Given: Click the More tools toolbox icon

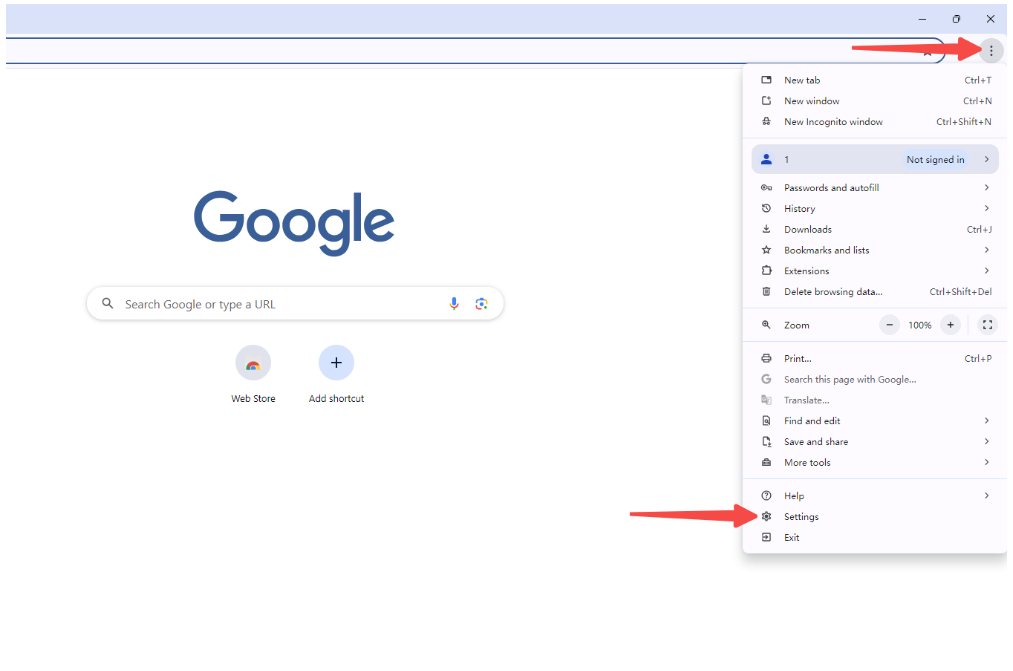Looking at the screenshot, I should pyautogui.click(x=766, y=462).
